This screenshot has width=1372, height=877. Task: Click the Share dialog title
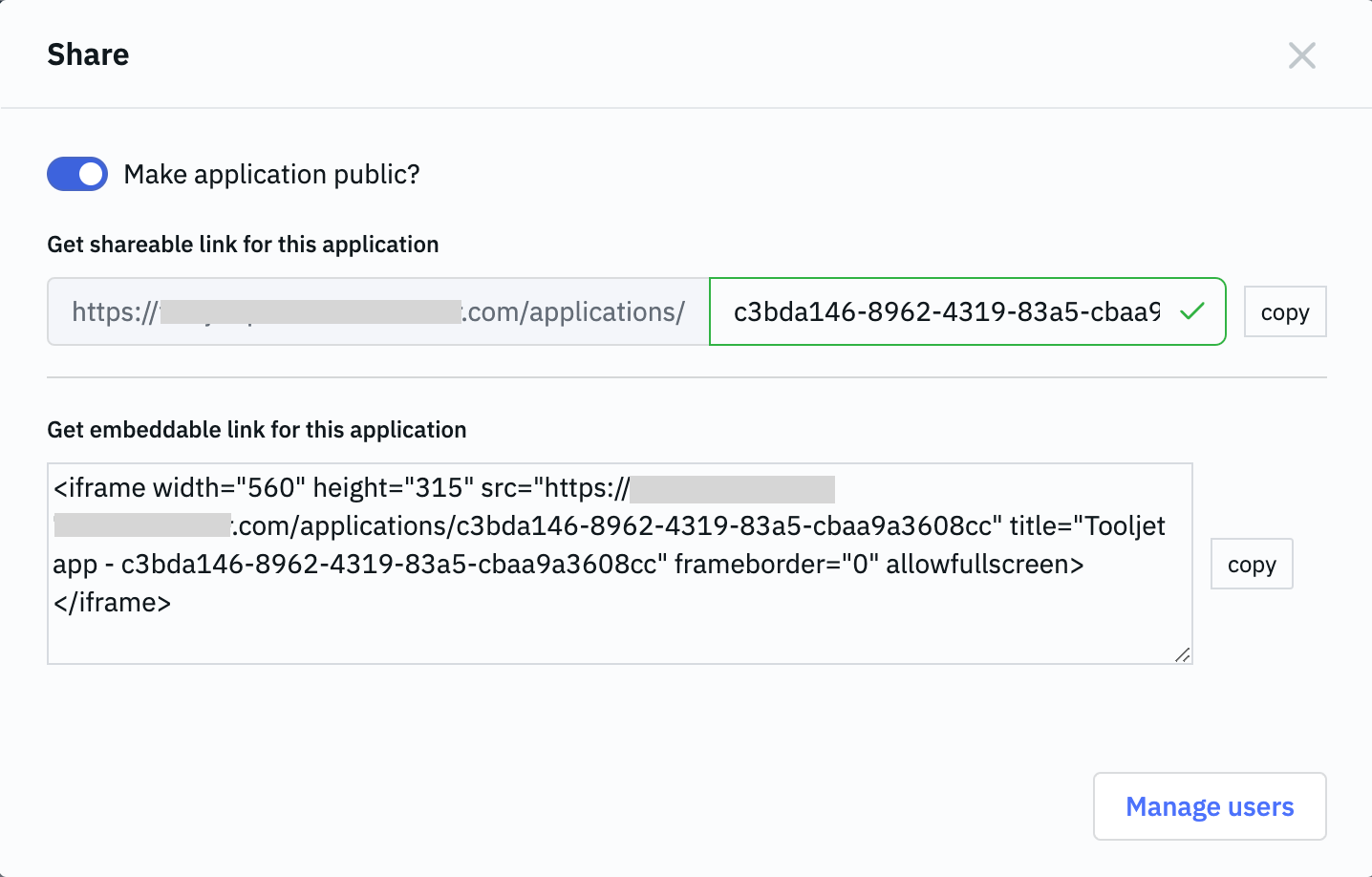(x=88, y=55)
